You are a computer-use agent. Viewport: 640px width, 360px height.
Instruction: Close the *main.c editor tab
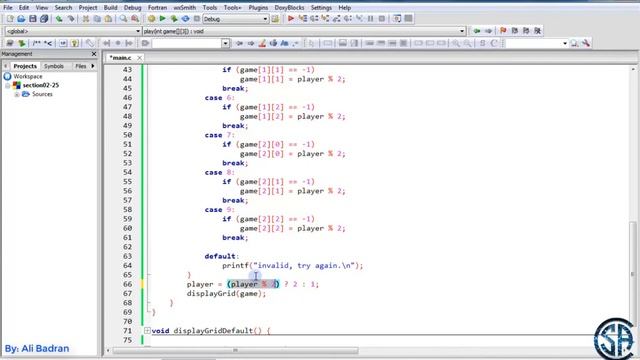click(139, 58)
